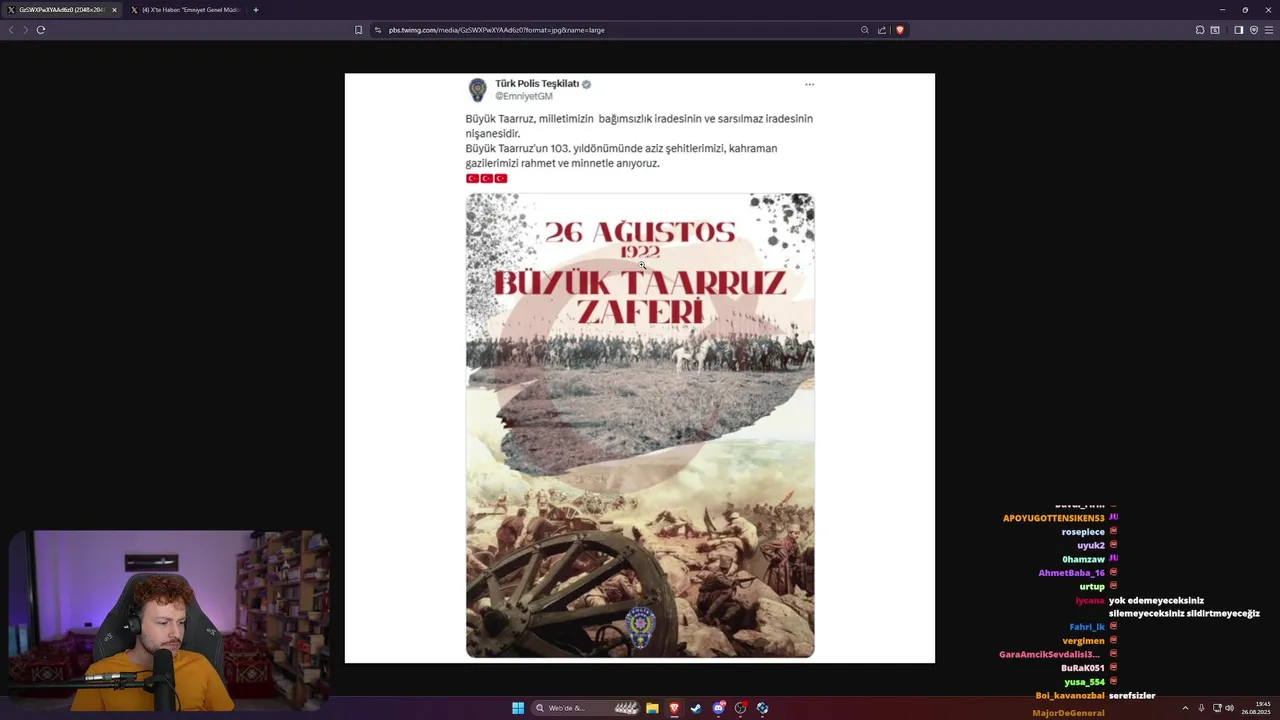
Task: Open a new browser tab
Action: [256, 10]
